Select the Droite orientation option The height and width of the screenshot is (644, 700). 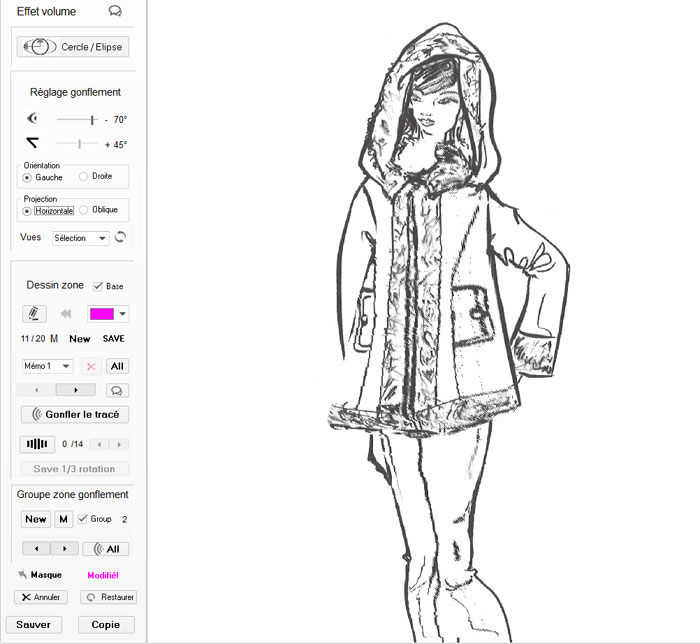84,176
